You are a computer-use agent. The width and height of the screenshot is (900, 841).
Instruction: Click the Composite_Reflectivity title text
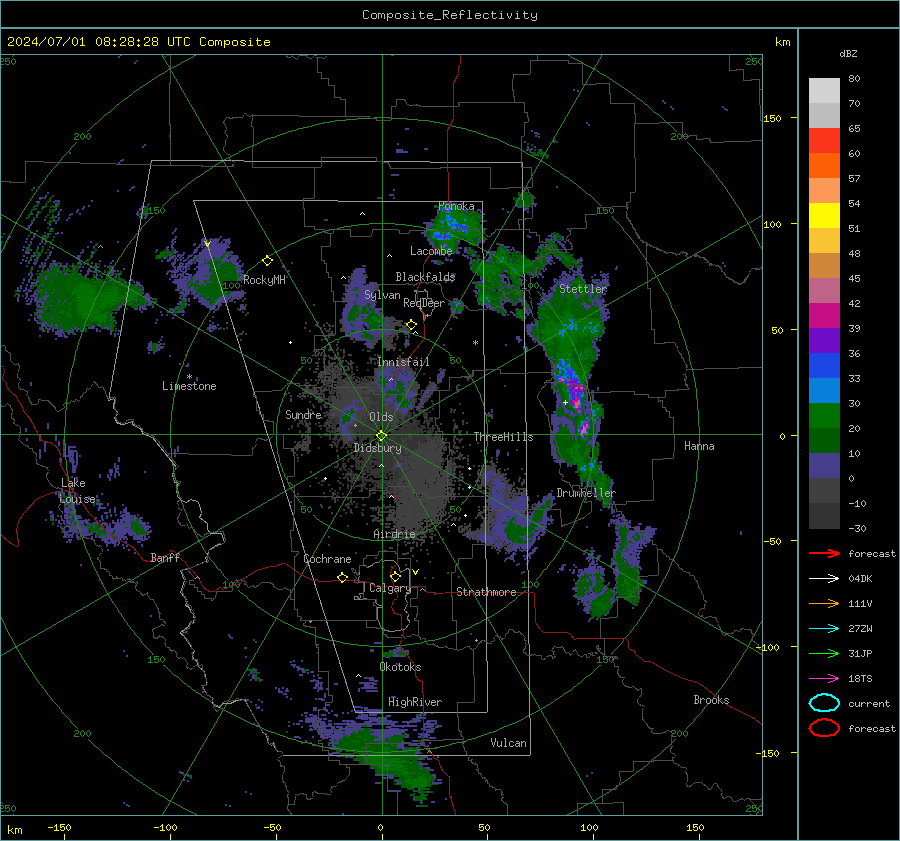coord(449,15)
